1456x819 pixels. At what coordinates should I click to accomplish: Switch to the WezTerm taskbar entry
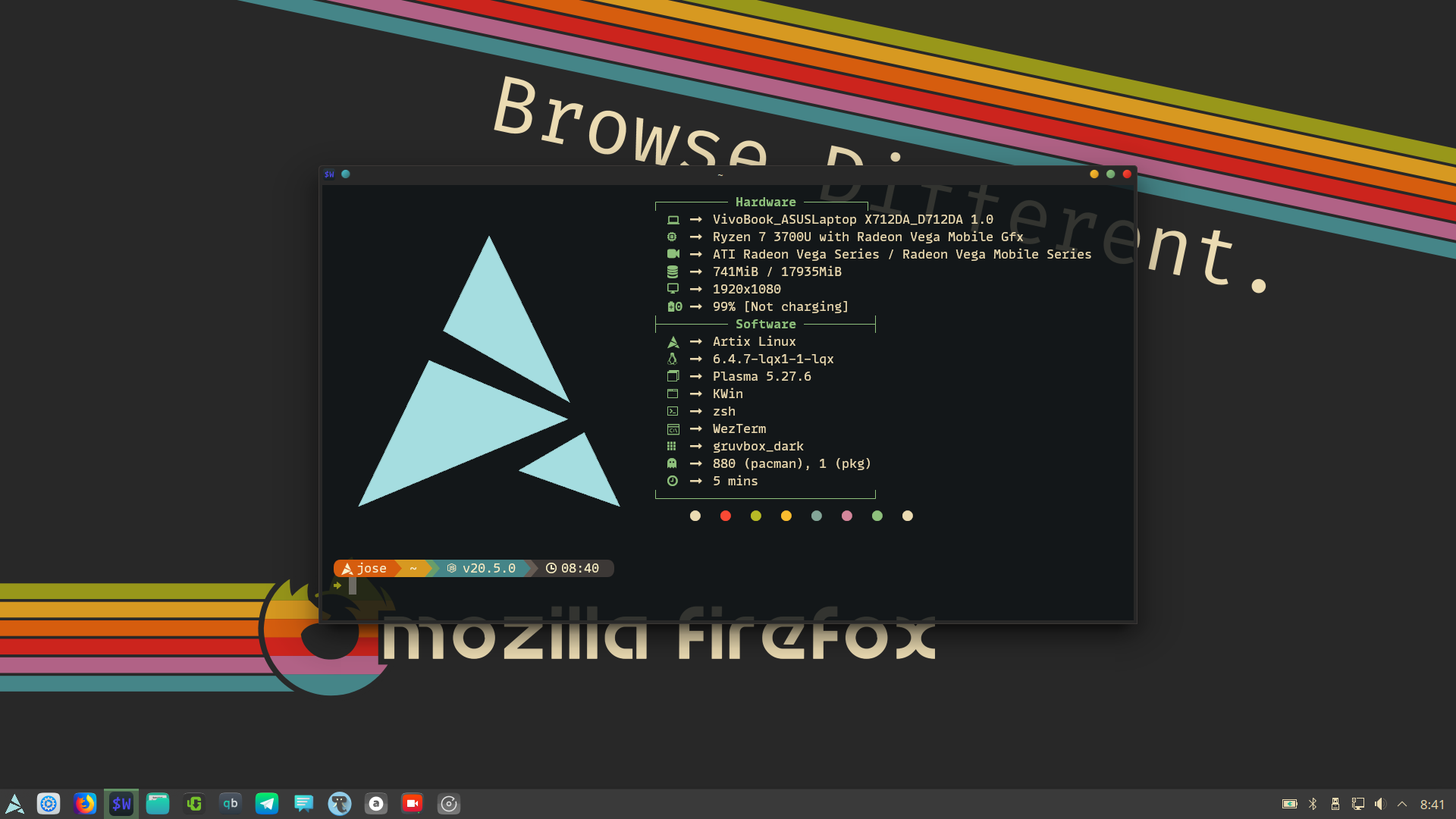tap(121, 804)
